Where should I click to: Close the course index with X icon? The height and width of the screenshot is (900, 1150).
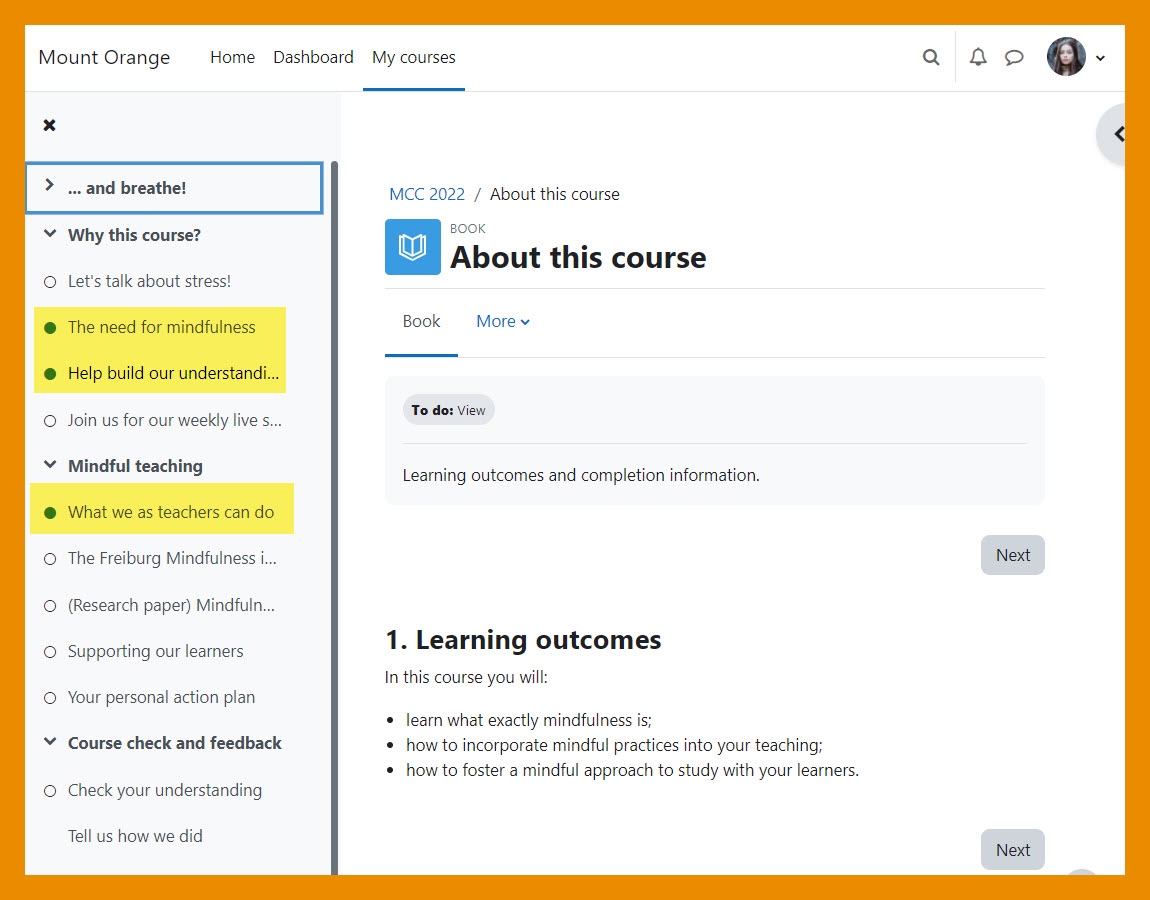[49, 125]
